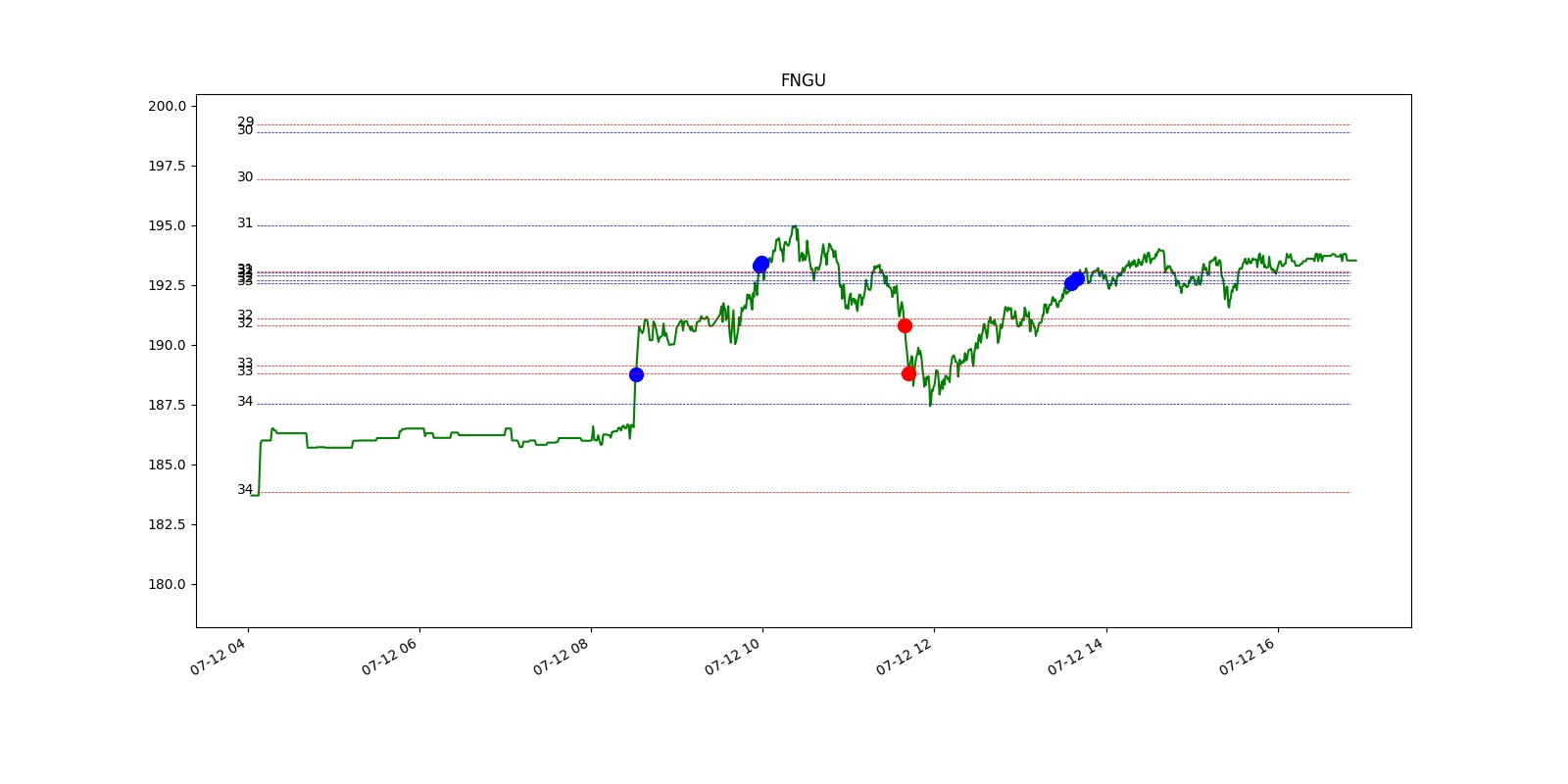1568x784 pixels.
Task: Select the 07-12 10 x-axis label
Action: pyautogui.click(x=734, y=656)
